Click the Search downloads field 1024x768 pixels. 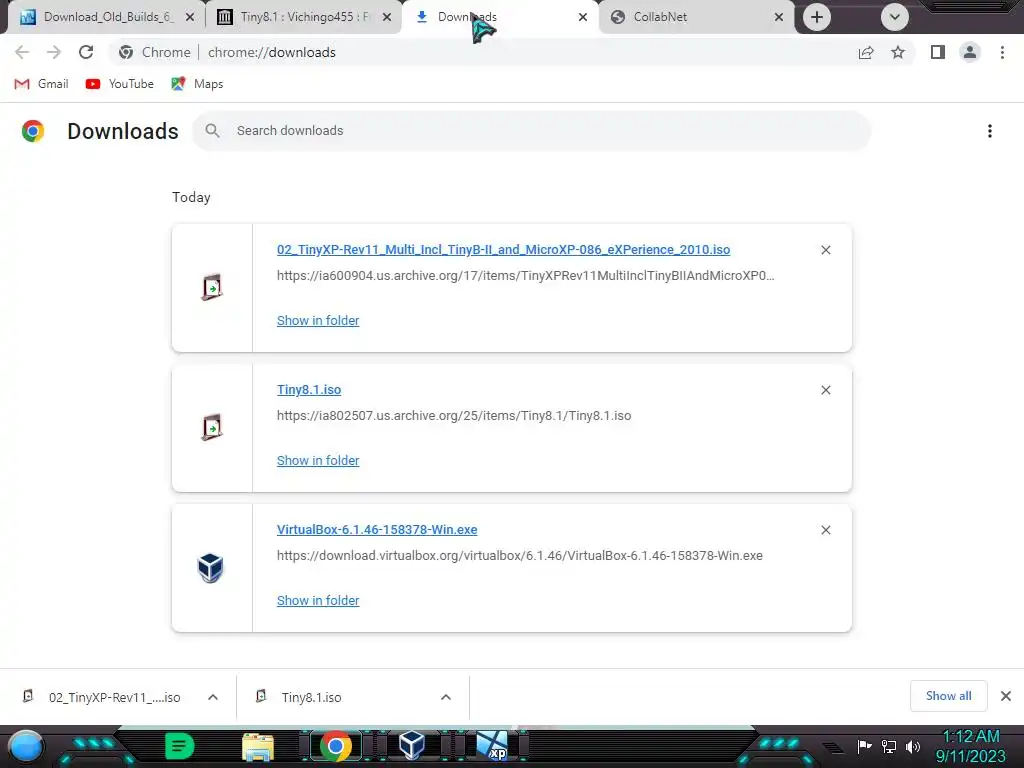tap(532, 131)
